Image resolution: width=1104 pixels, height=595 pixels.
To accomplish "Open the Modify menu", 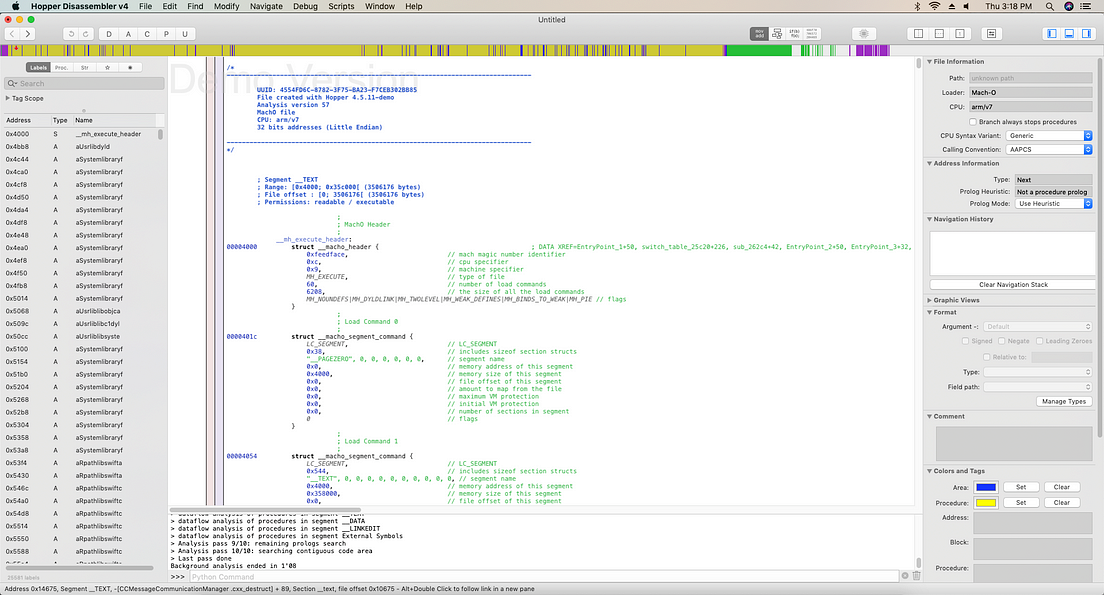I will tap(227, 6).
